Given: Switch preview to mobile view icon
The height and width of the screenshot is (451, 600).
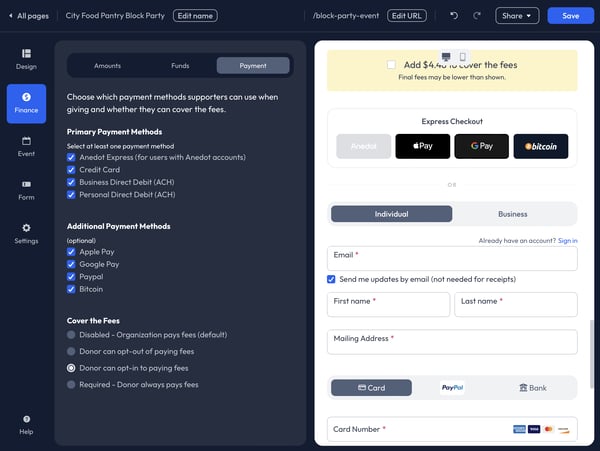Looking at the screenshot, I should point(463,57).
